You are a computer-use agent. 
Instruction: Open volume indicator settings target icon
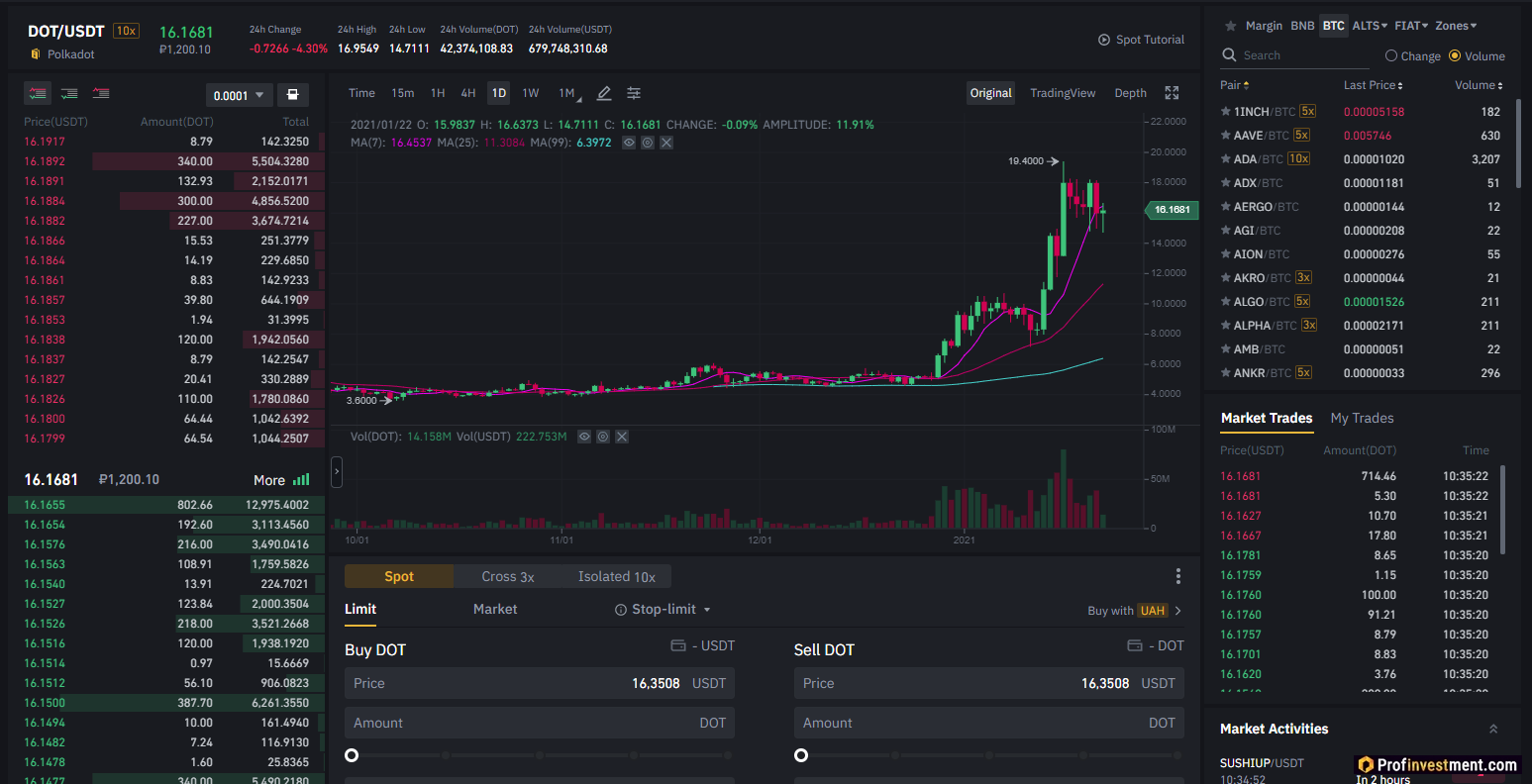(603, 437)
